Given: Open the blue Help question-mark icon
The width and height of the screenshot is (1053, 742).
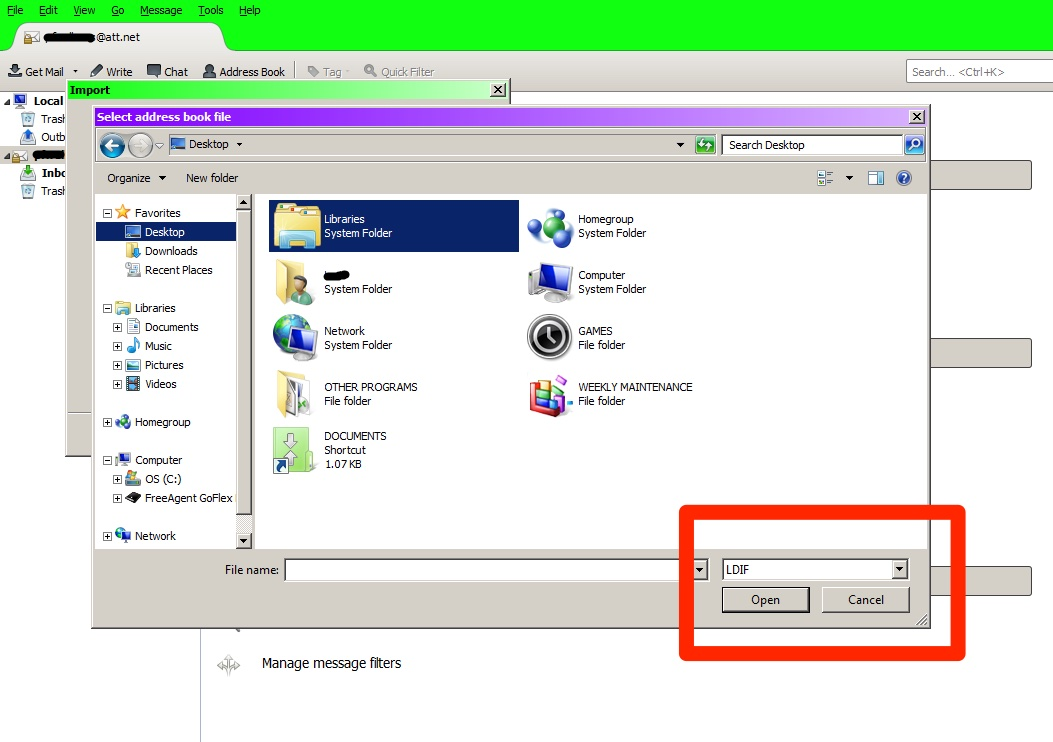Looking at the screenshot, I should [904, 178].
